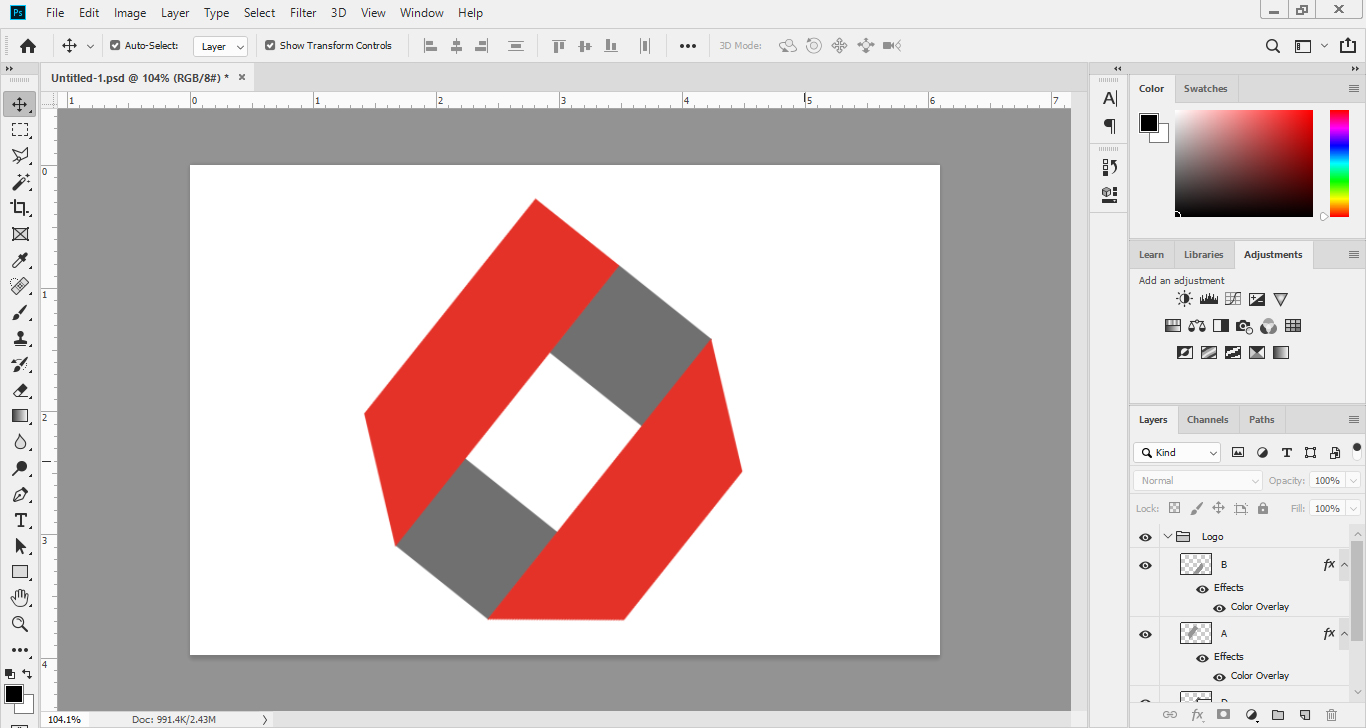
Task: Select the Eraser tool
Action: click(x=20, y=390)
